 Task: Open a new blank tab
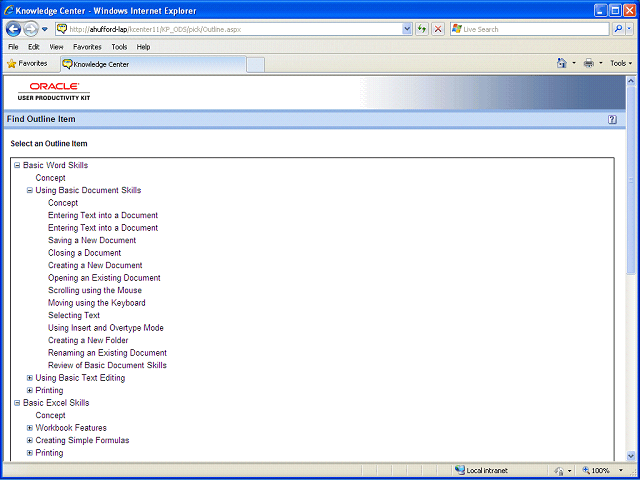click(256, 65)
